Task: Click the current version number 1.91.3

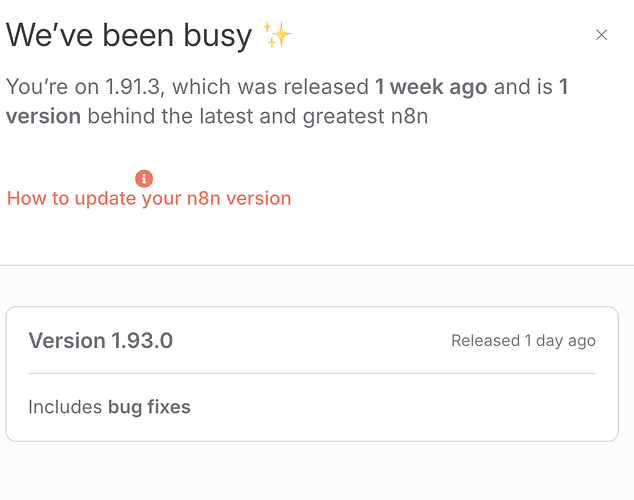Action: 133,87
